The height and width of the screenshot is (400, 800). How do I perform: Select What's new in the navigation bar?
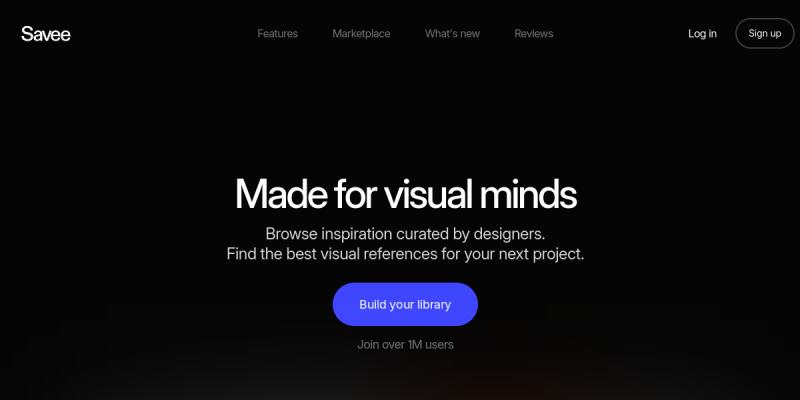pyautogui.click(x=452, y=34)
